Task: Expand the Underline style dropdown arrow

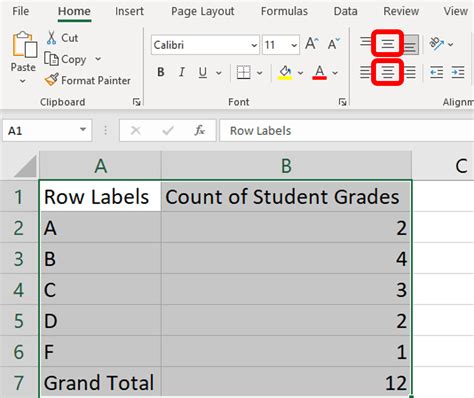Action: 219,73
